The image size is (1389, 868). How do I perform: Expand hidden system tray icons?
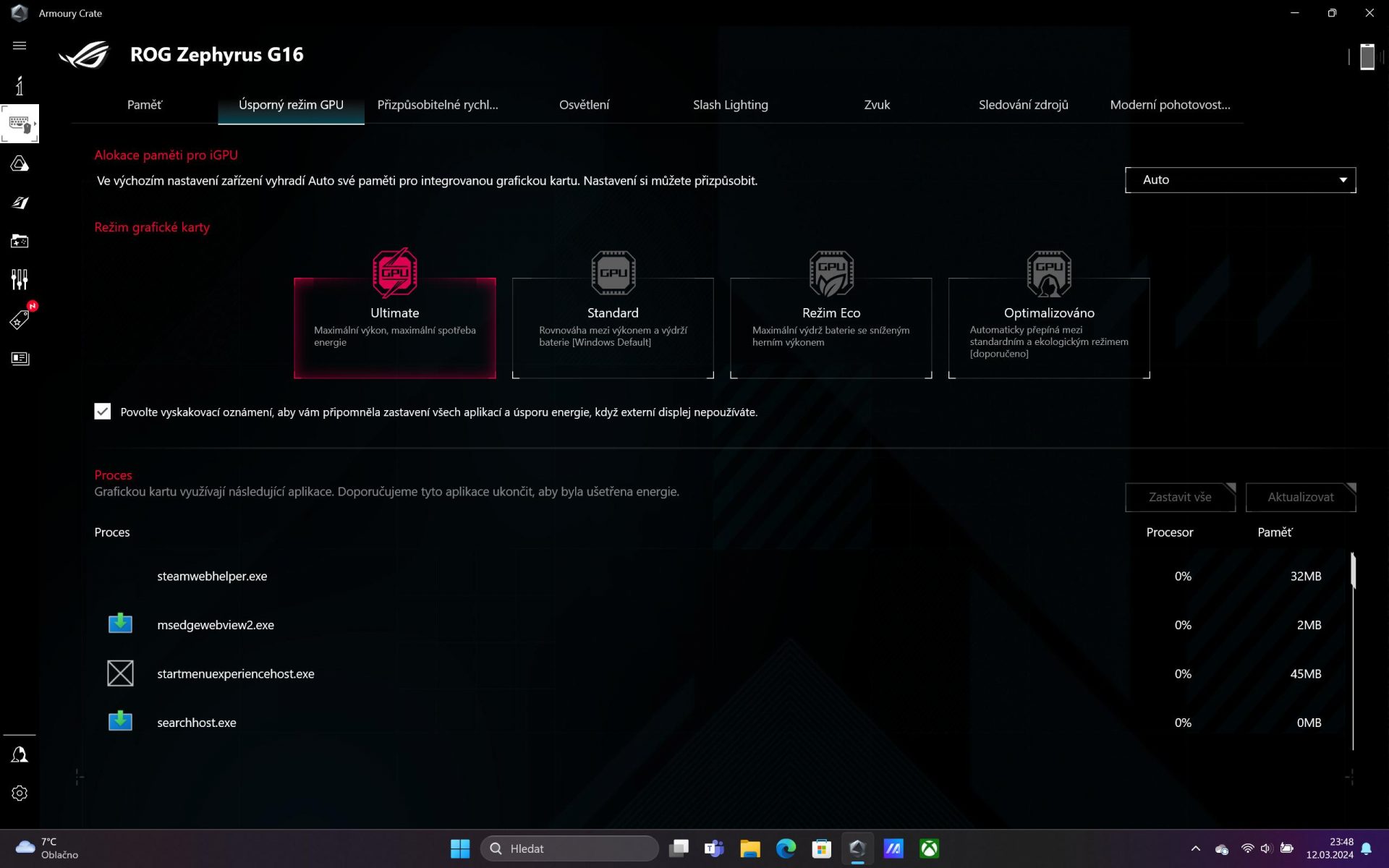click(x=1195, y=848)
